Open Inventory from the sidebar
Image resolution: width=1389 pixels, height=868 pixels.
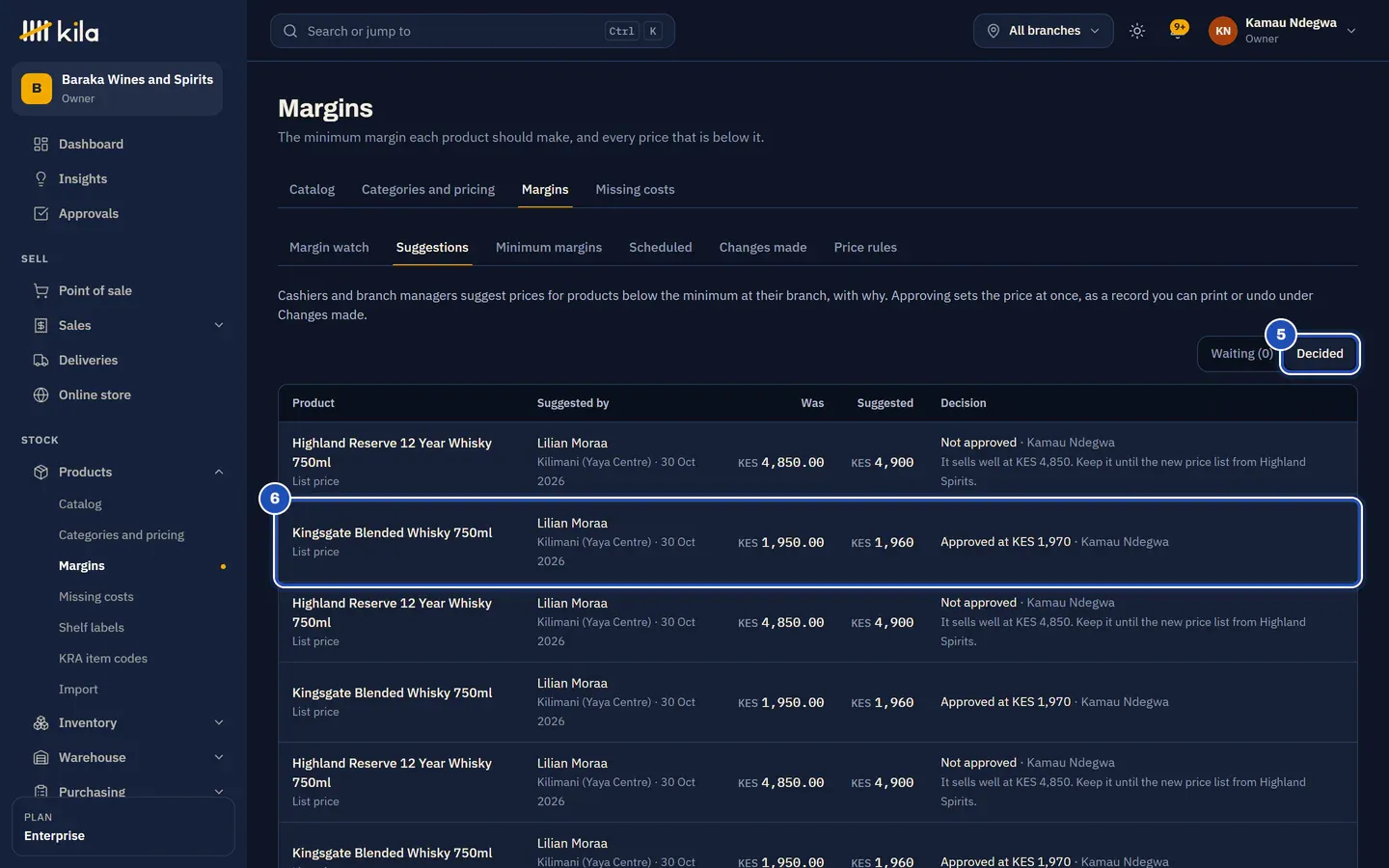(88, 722)
